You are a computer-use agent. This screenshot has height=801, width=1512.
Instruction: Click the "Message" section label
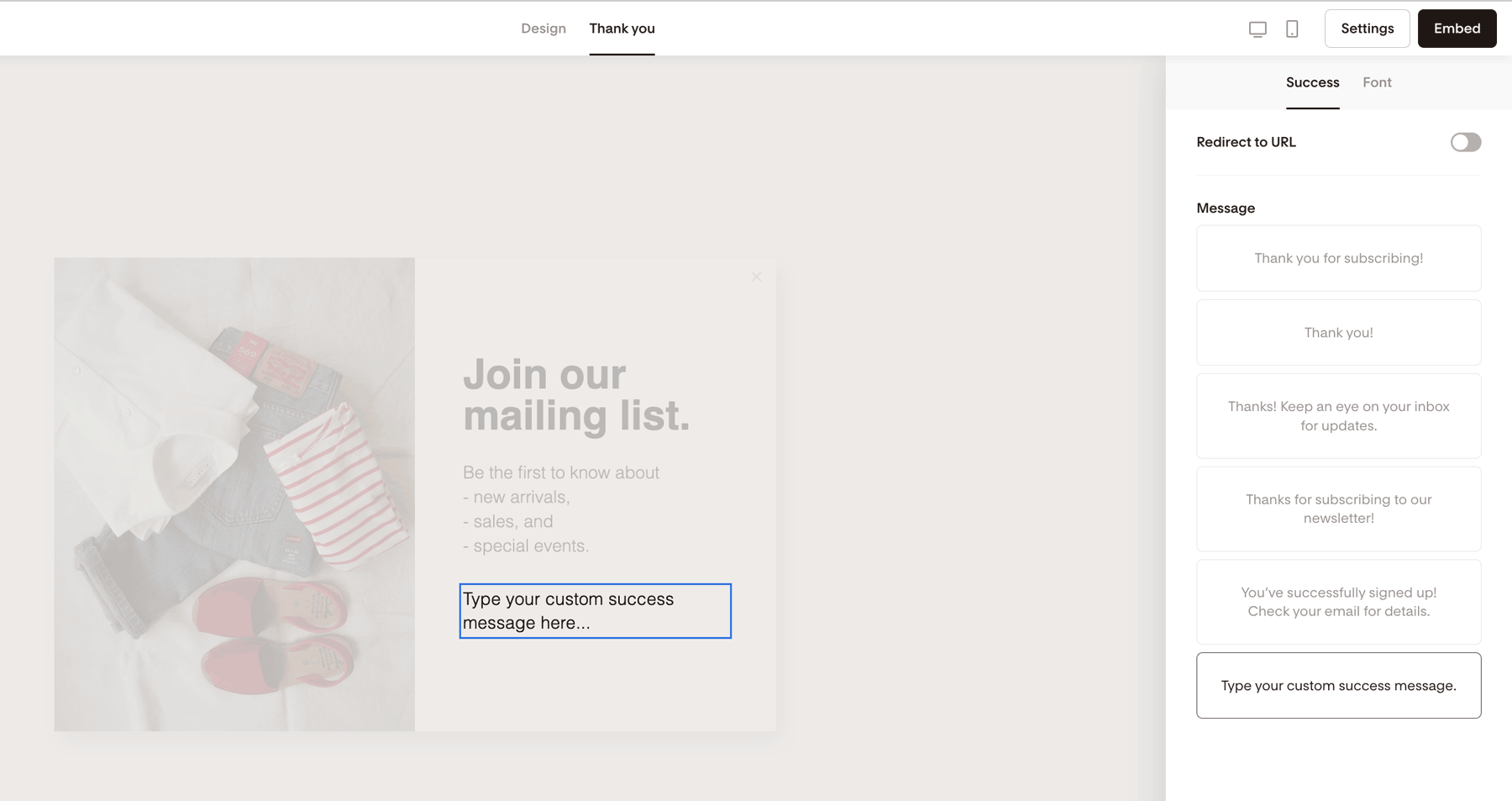(x=1226, y=208)
